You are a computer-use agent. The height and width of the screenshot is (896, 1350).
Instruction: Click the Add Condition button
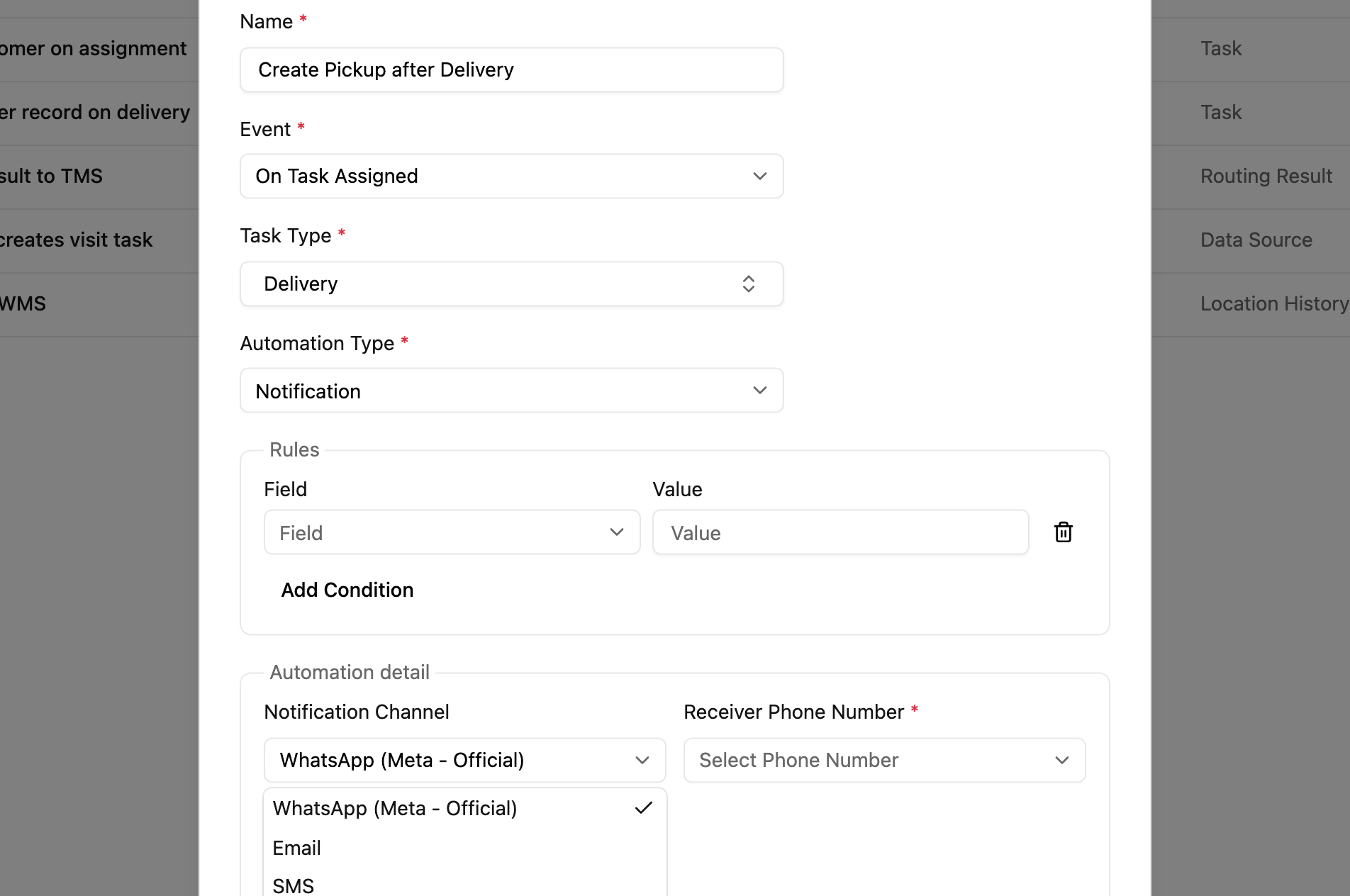coord(347,590)
